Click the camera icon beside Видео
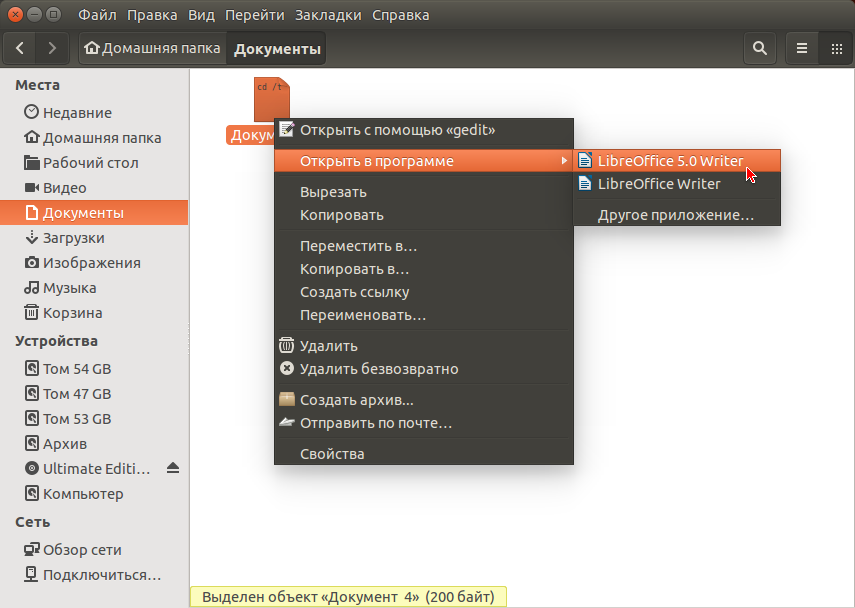The height and width of the screenshot is (608, 855). 32,188
